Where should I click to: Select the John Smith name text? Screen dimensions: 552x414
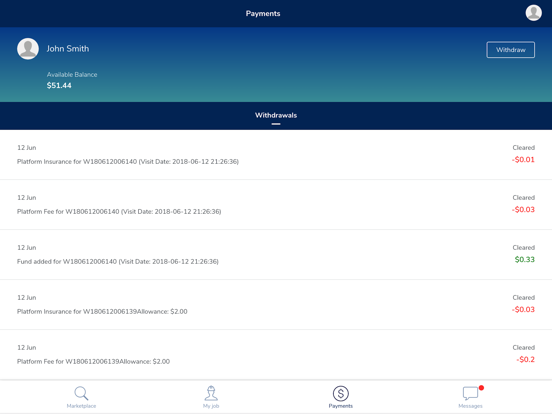pos(68,49)
